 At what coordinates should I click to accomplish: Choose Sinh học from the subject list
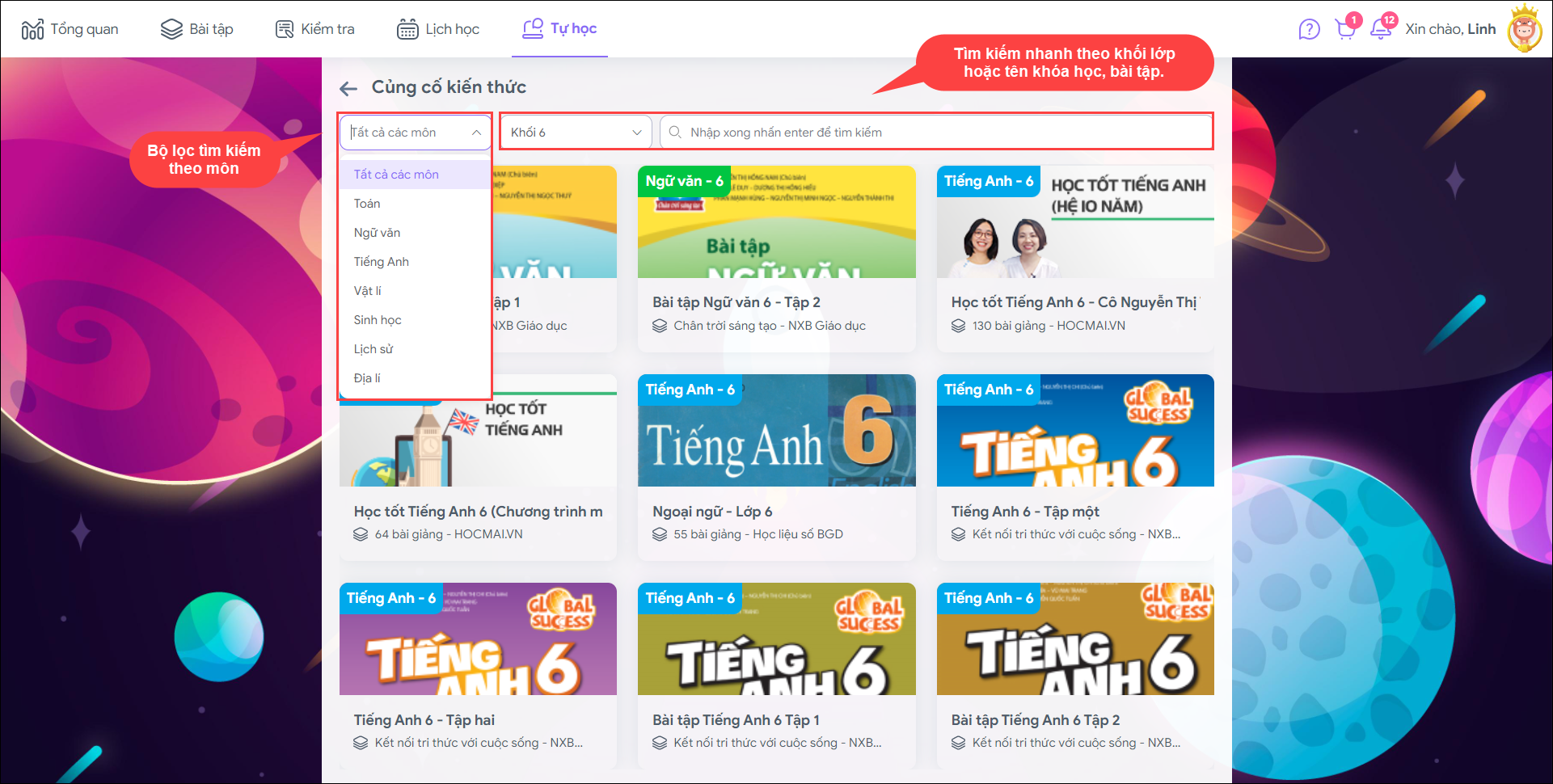(416, 320)
